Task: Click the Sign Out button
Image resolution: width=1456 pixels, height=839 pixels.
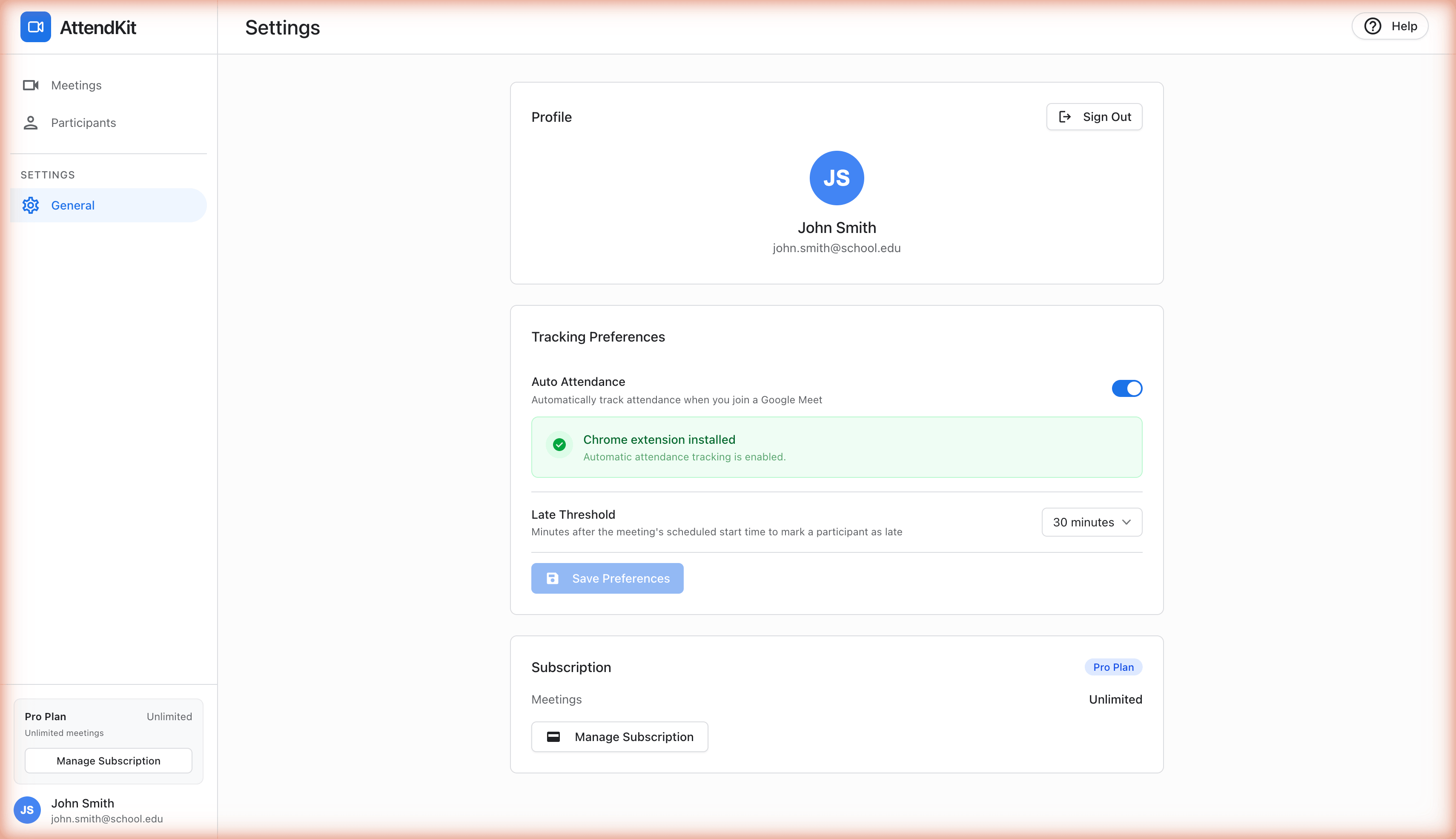Action: pyautogui.click(x=1094, y=117)
